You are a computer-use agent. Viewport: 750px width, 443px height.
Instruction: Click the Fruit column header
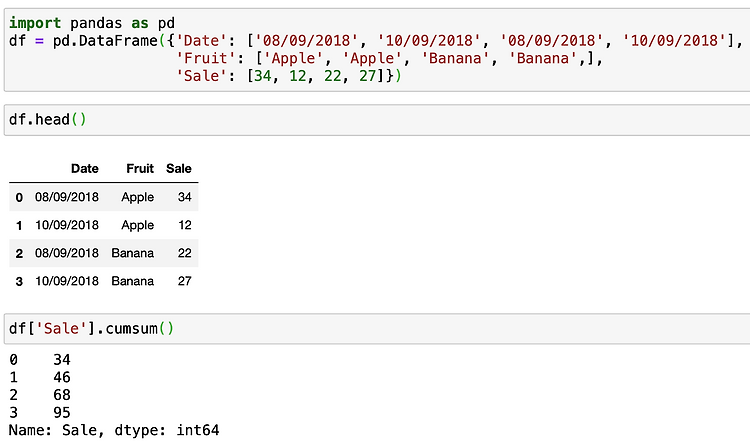140,168
